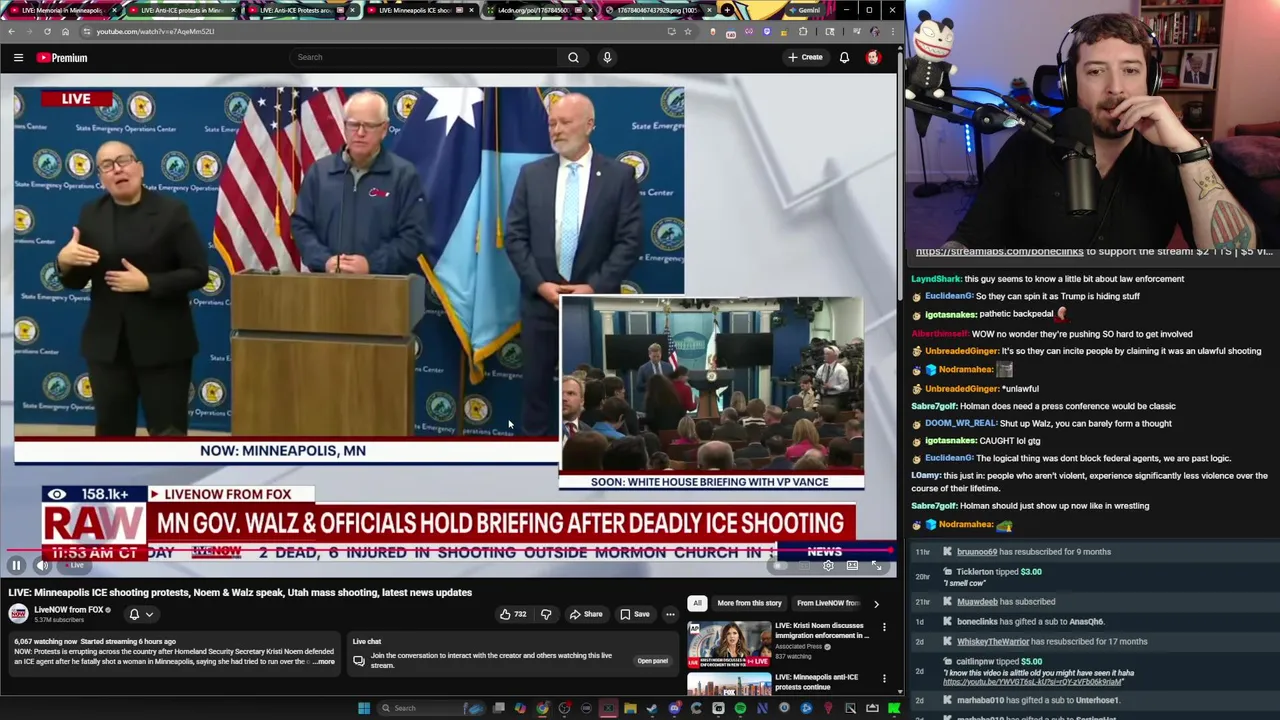Open the LiveNOW from FOX channel avatar
Image resolution: width=1280 pixels, height=720 pixels.
coord(18,614)
